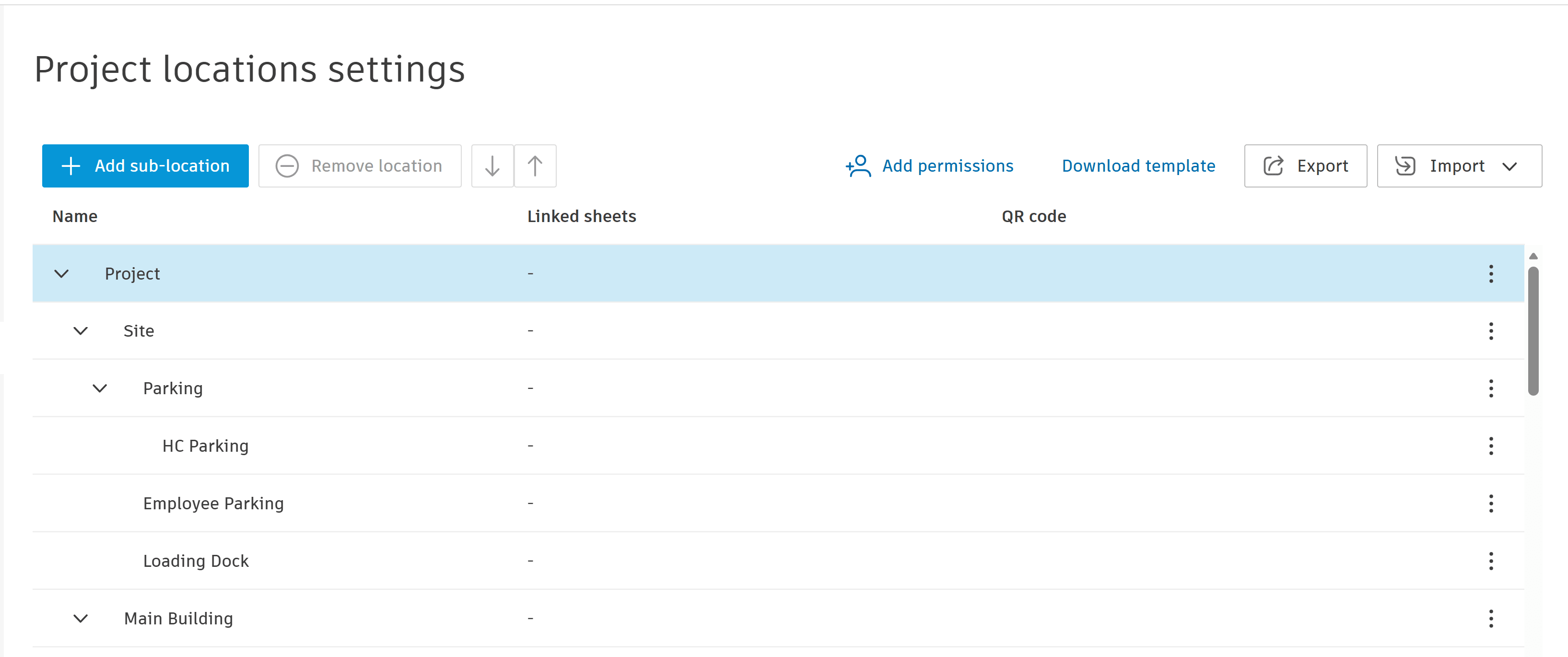Open more options for Site row
Image resolution: width=1568 pixels, height=657 pixels.
(x=1491, y=331)
